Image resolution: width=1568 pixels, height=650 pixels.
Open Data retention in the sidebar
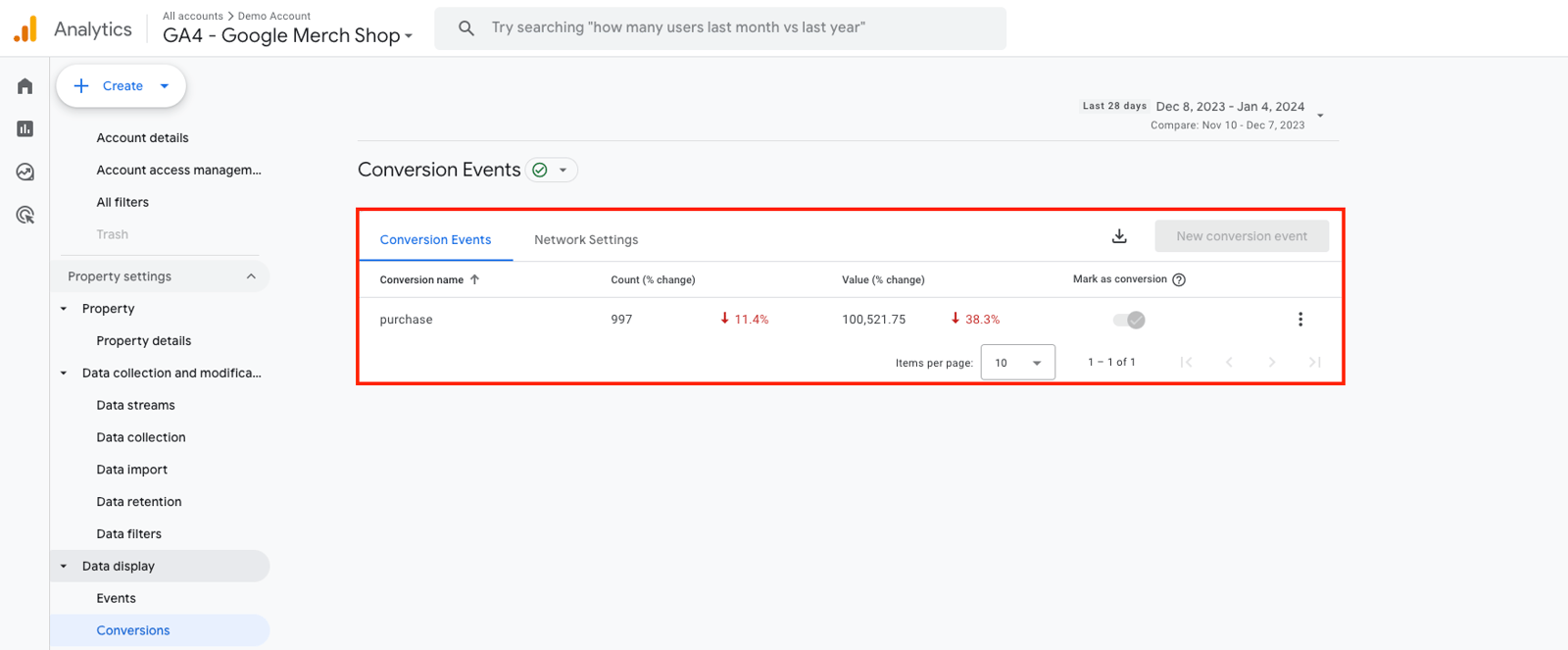coord(139,502)
